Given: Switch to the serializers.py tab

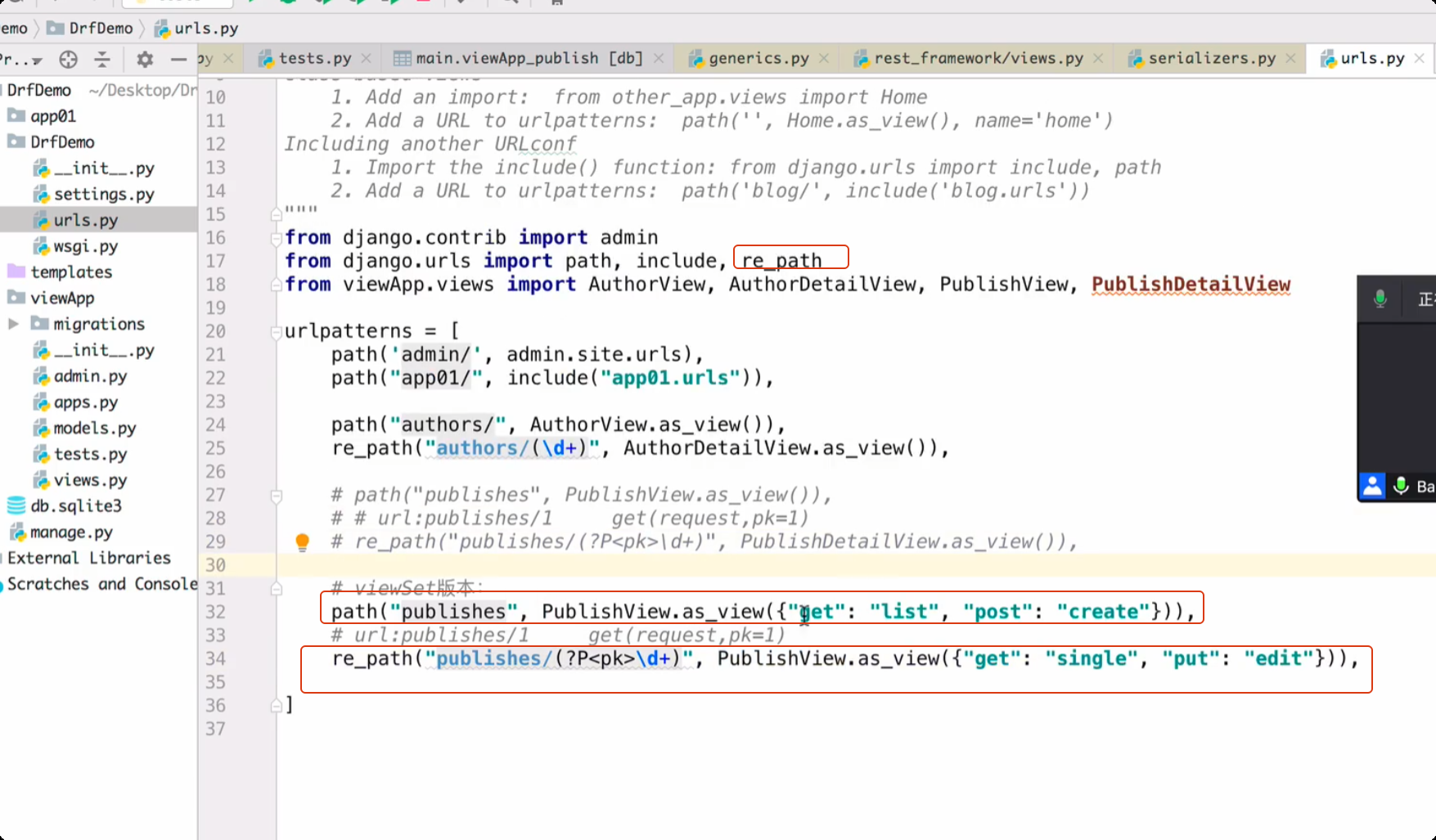Looking at the screenshot, I should click(x=1212, y=58).
